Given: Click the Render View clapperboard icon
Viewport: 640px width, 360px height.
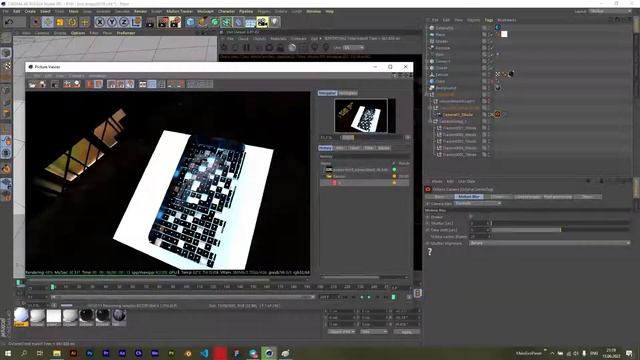Looking at the screenshot, I should click(150, 22).
